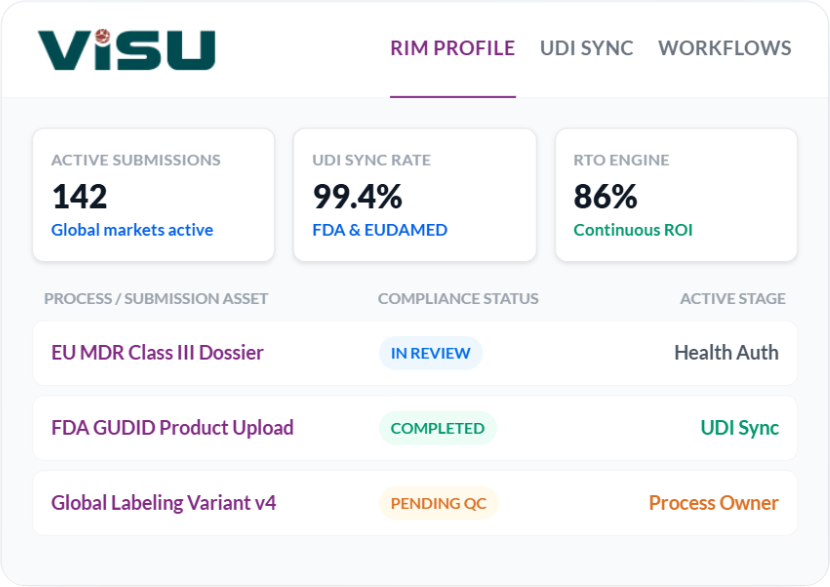This screenshot has width=830, height=587.
Task: Open the Continuous ROI link
Action: coord(633,230)
